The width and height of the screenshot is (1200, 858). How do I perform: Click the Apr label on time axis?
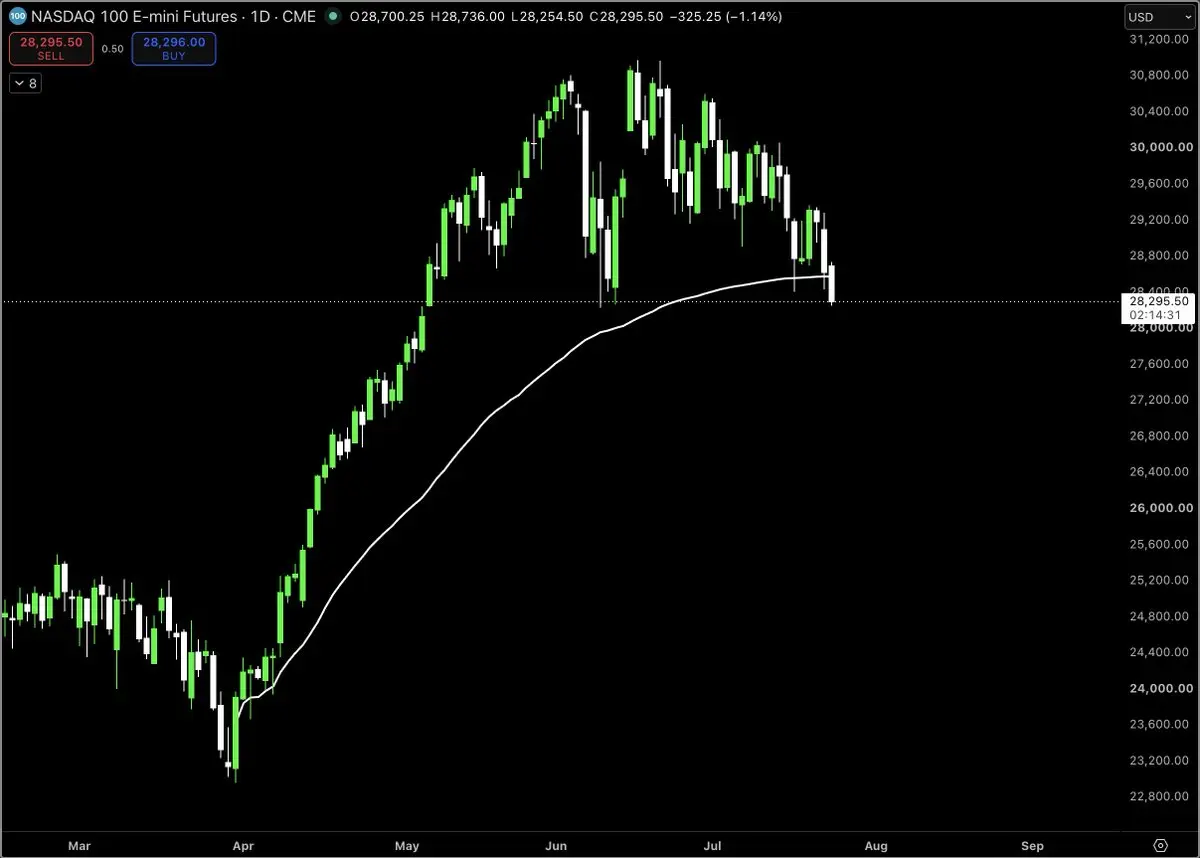pyautogui.click(x=243, y=846)
